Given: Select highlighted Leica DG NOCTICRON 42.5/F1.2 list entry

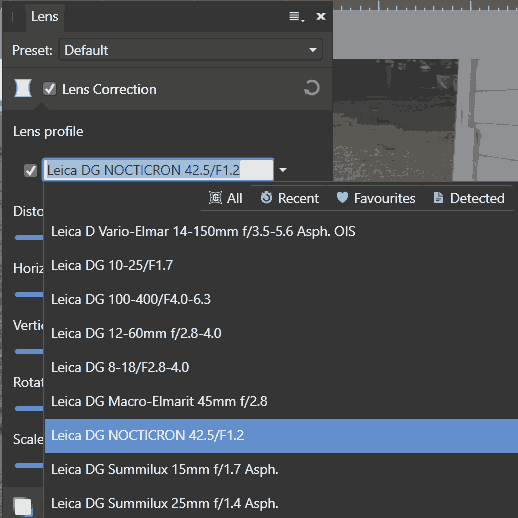Looking at the screenshot, I should (x=281, y=436).
